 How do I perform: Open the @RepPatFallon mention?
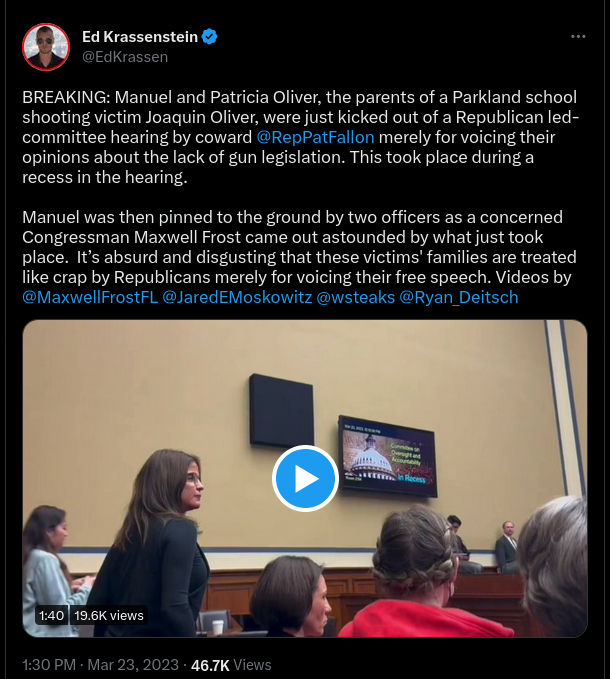[x=315, y=137]
